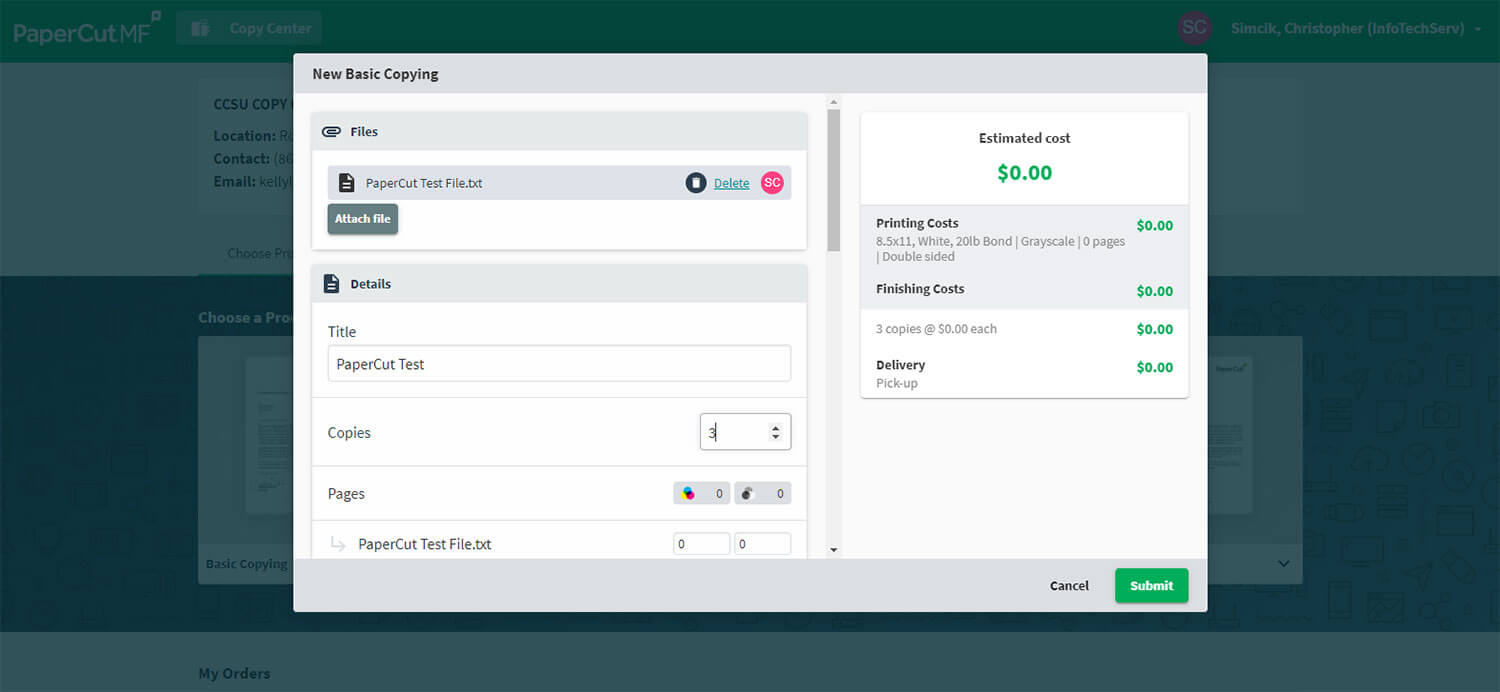Viewport: 1500px width, 692px height.
Task: Submit the Basic Copying order
Action: (1151, 586)
